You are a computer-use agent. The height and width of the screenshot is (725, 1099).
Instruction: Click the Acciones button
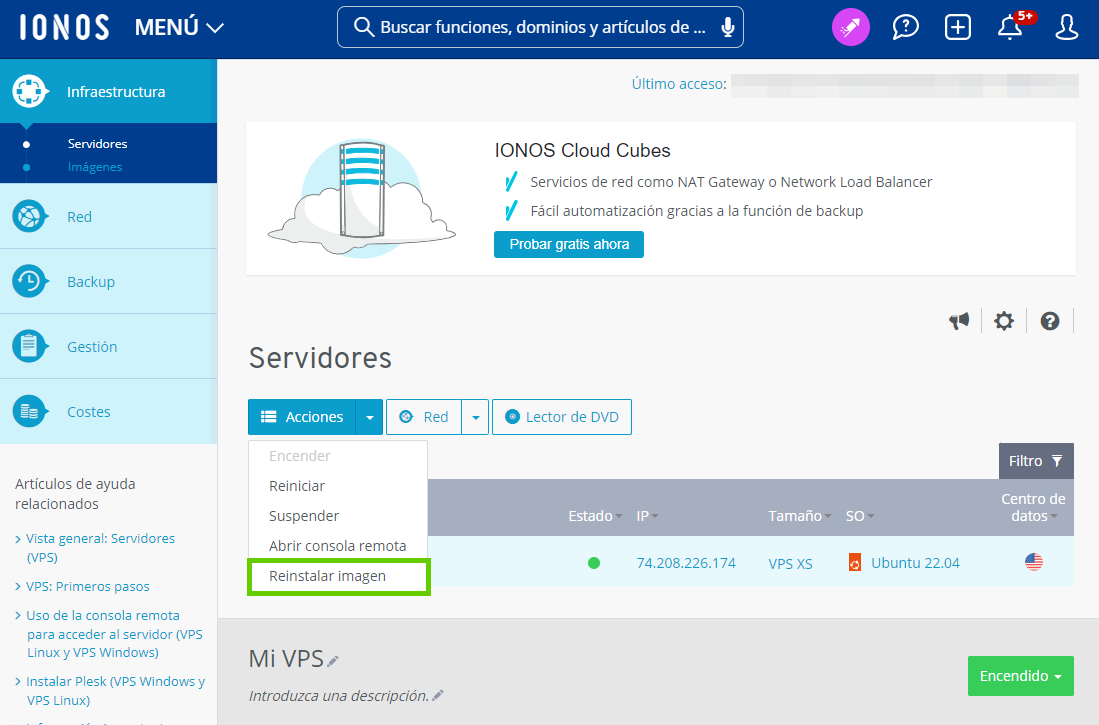click(302, 416)
